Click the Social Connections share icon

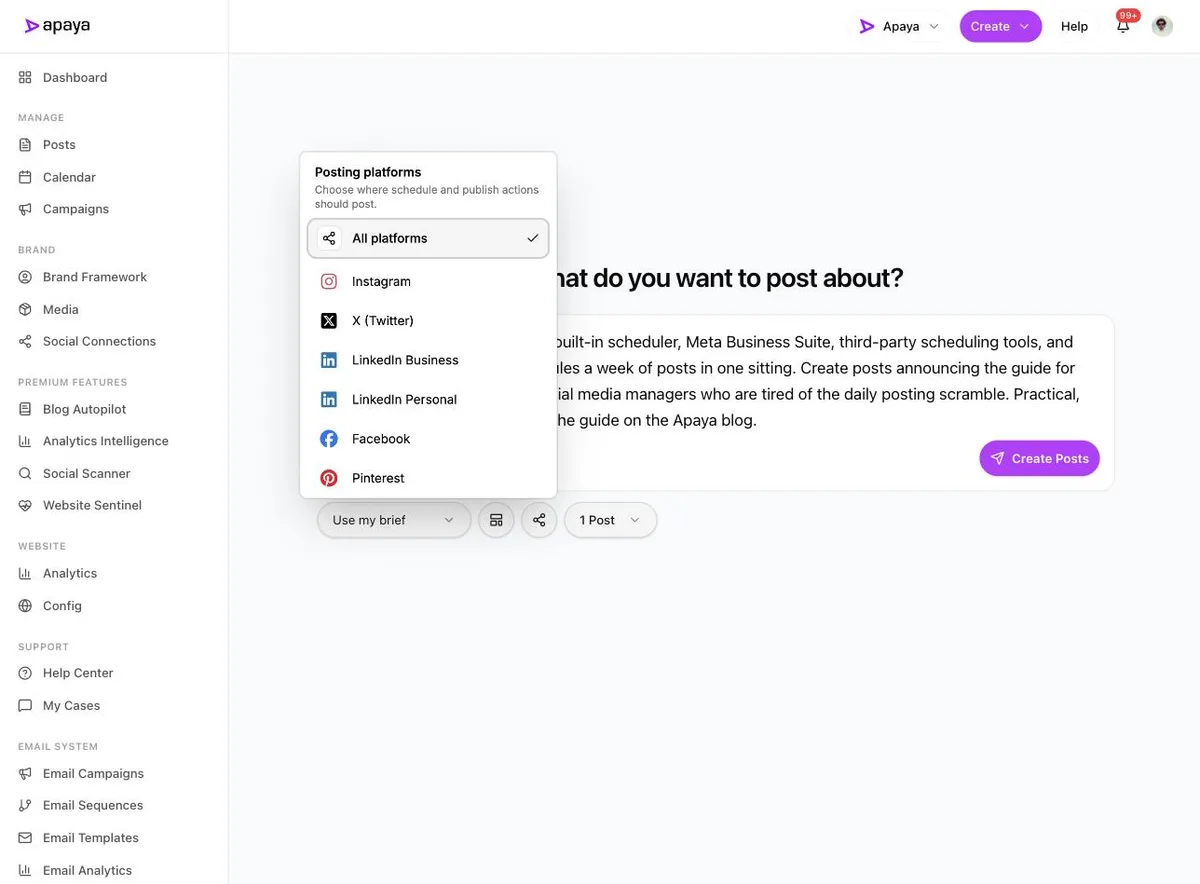tap(25, 342)
